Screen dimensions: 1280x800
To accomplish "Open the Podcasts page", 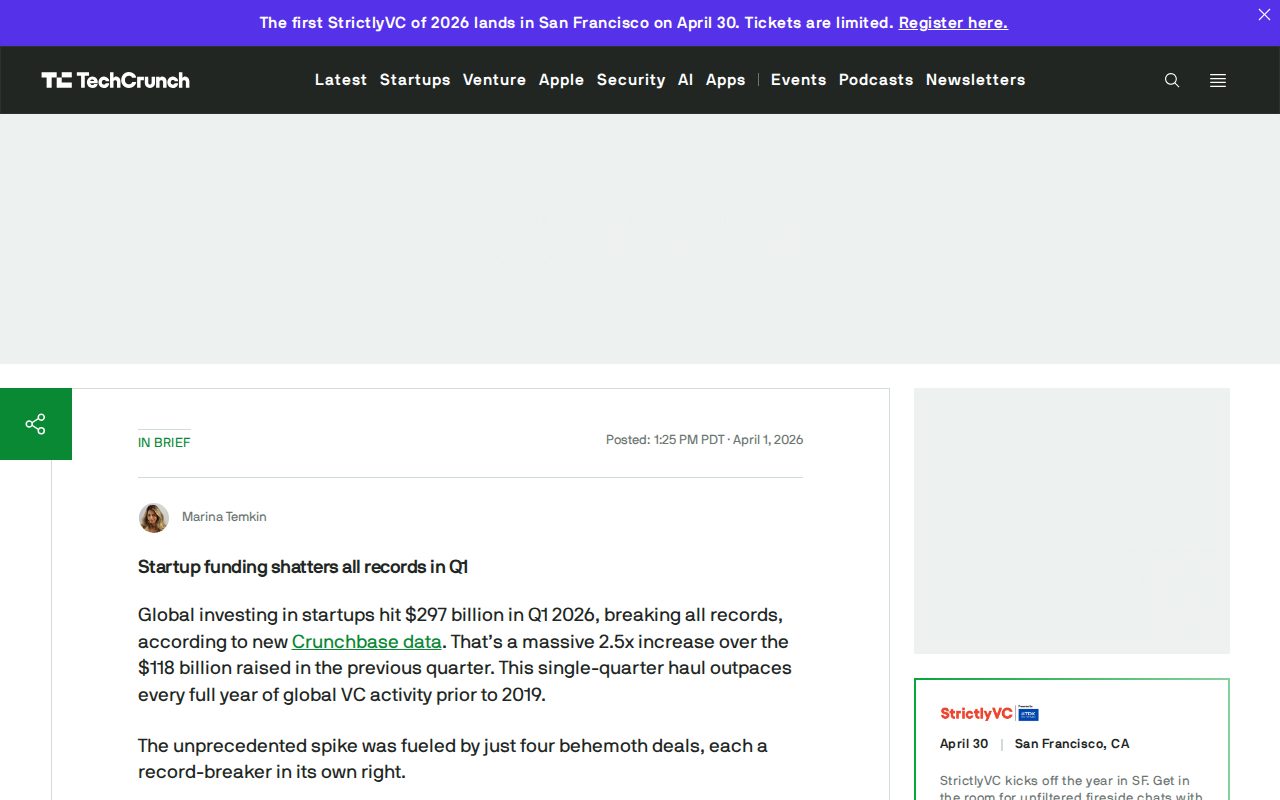I will [876, 80].
